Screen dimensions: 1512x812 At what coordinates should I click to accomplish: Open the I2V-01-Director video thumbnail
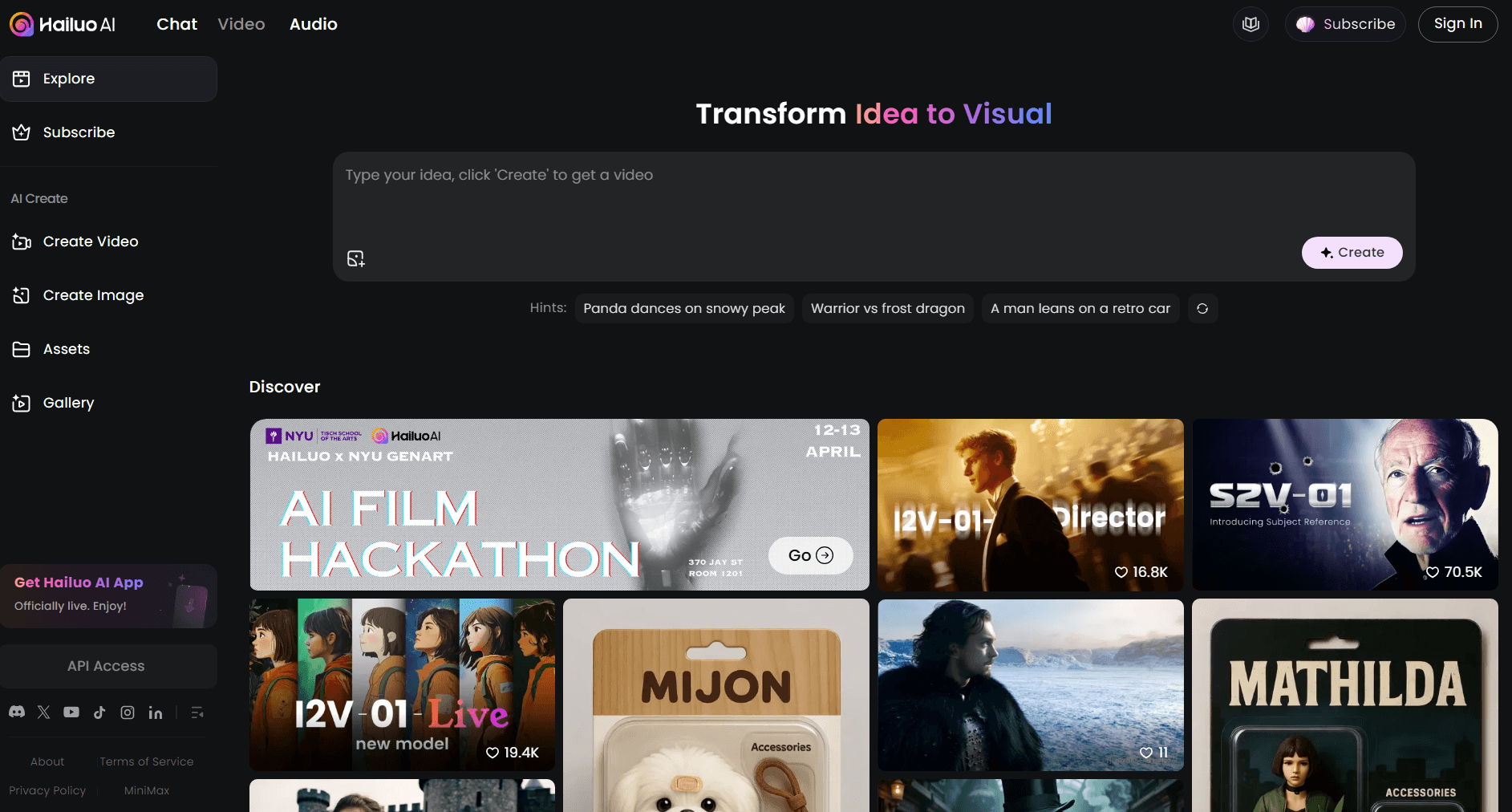click(1031, 505)
